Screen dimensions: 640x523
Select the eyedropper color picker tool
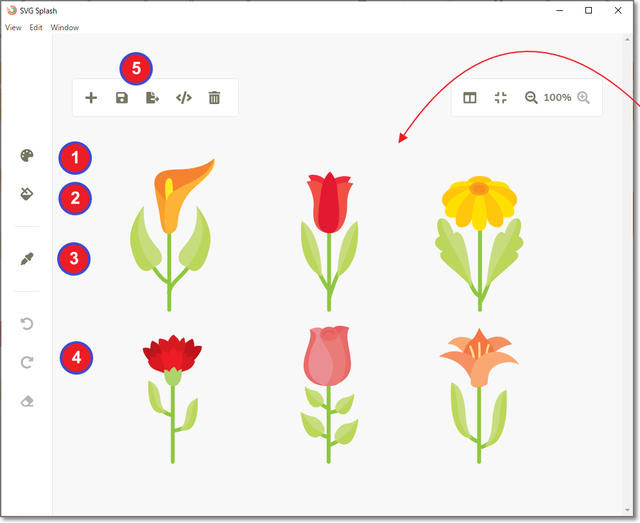click(27, 259)
